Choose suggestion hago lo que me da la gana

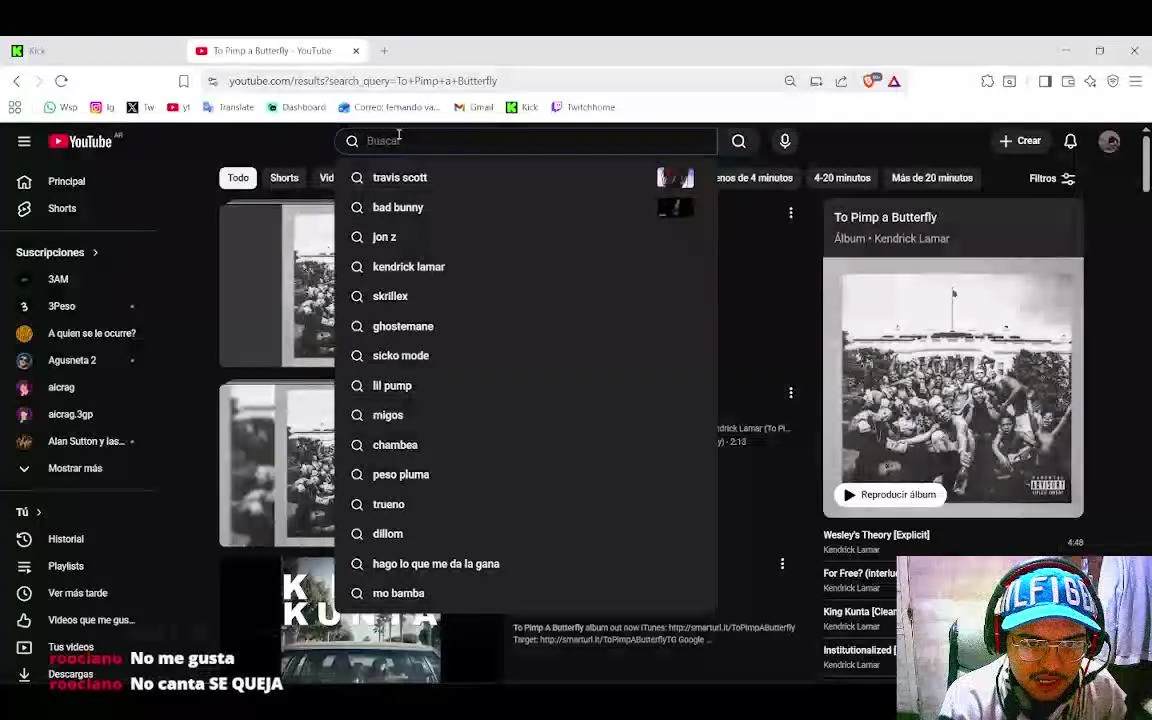click(526, 564)
